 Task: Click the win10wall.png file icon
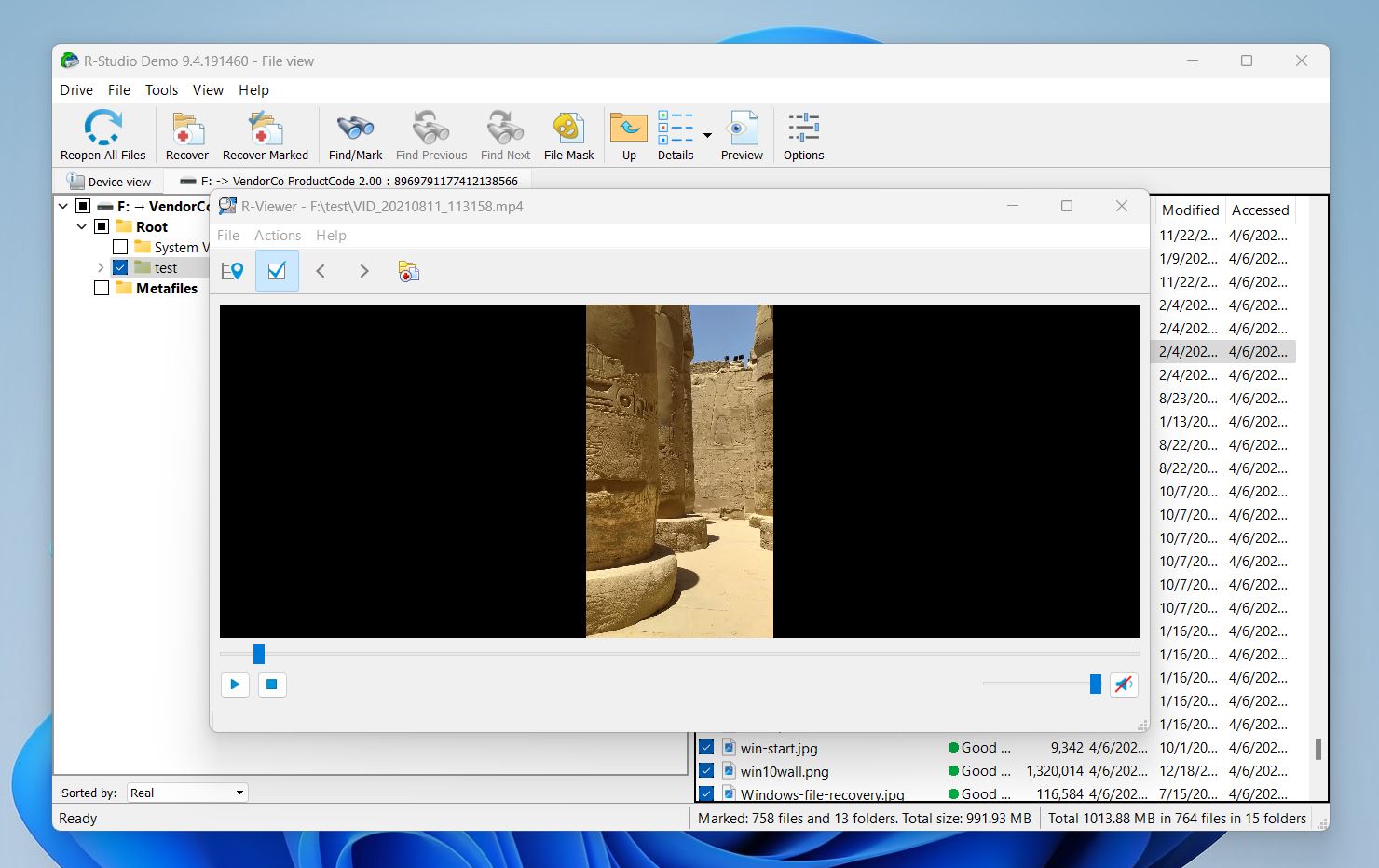[x=729, y=770]
